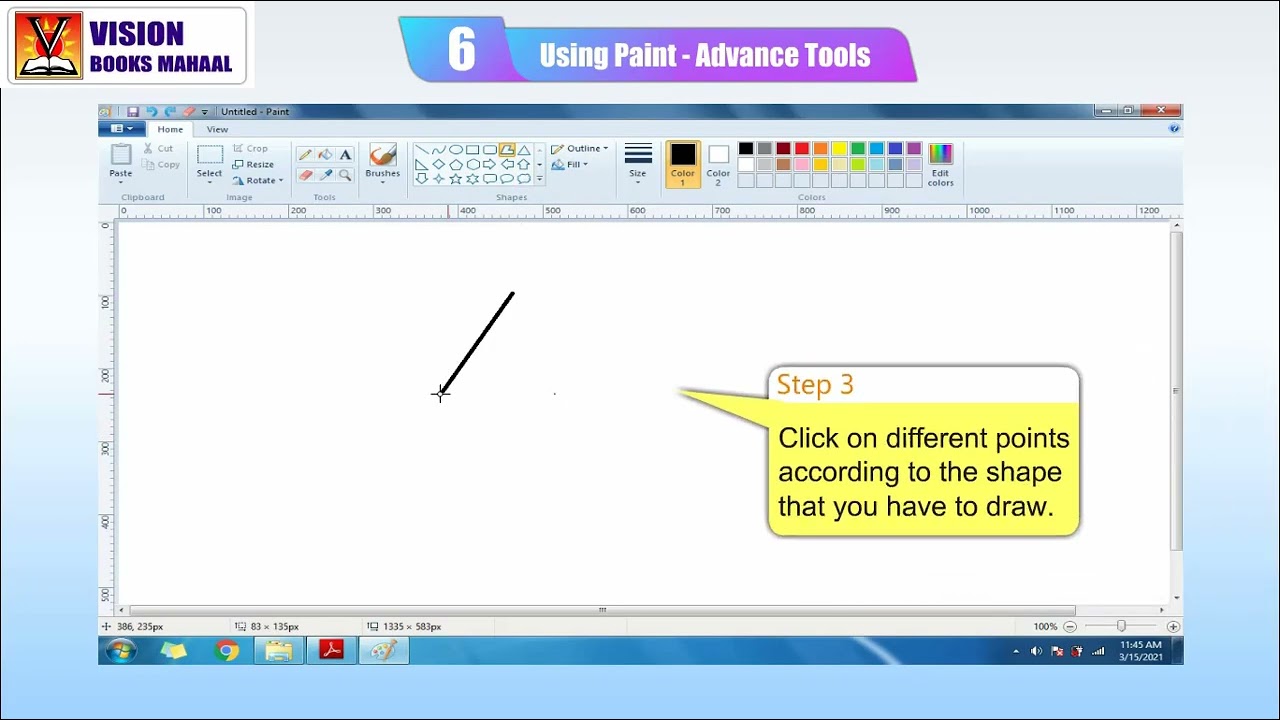Open the Paste dropdown arrow

click(121, 182)
